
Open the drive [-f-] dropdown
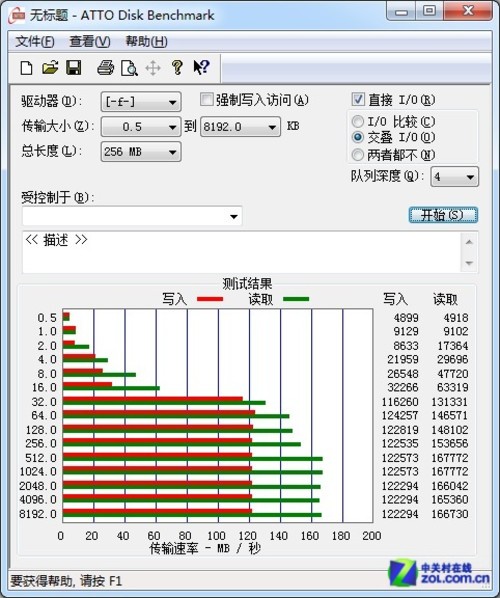point(141,102)
